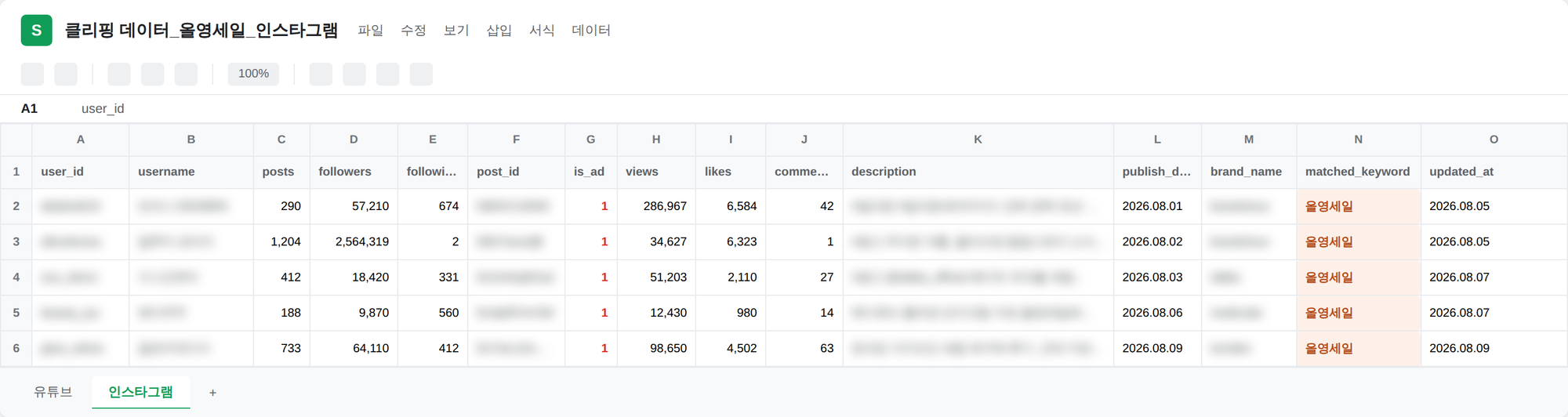The image size is (1568, 417).
Task: Add a new sheet with plus button
Action: pyautogui.click(x=212, y=393)
